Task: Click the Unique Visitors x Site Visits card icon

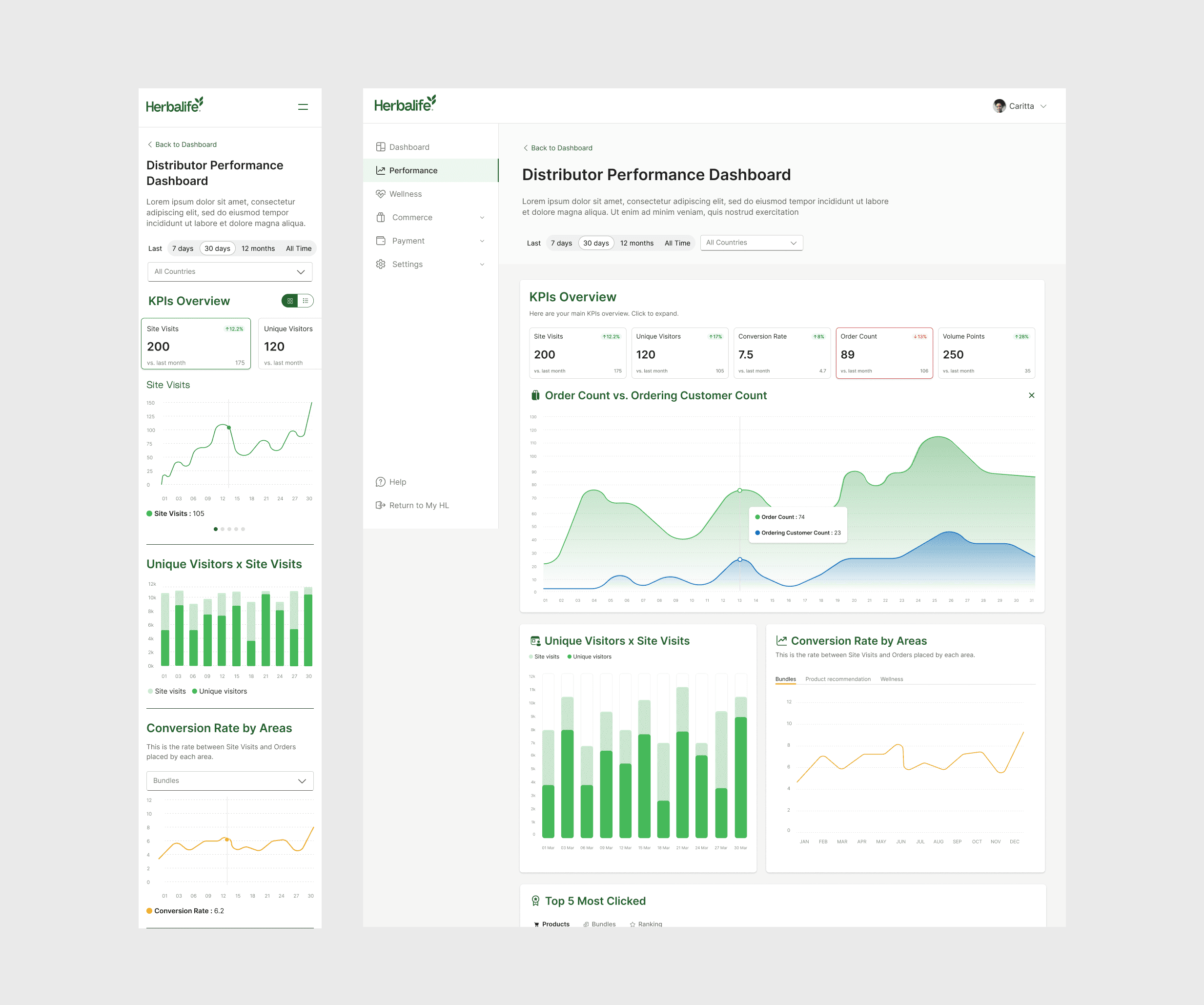Action: tap(535, 641)
